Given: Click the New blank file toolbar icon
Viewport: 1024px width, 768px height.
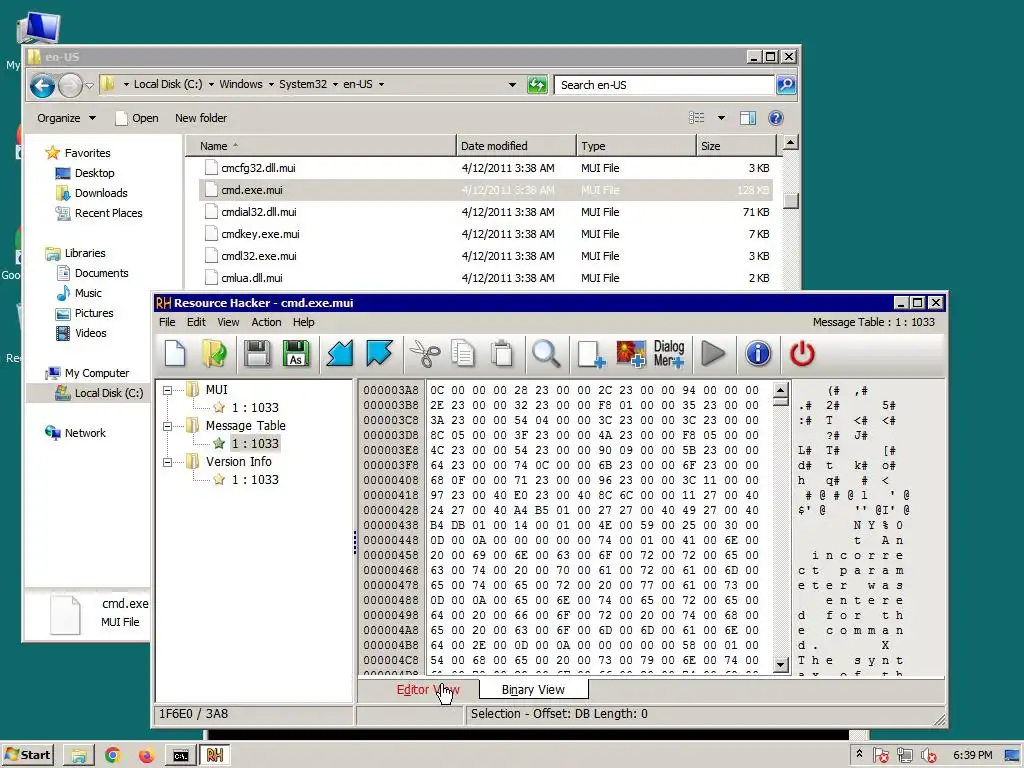Looking at the screenshot, I should [175, 353].
